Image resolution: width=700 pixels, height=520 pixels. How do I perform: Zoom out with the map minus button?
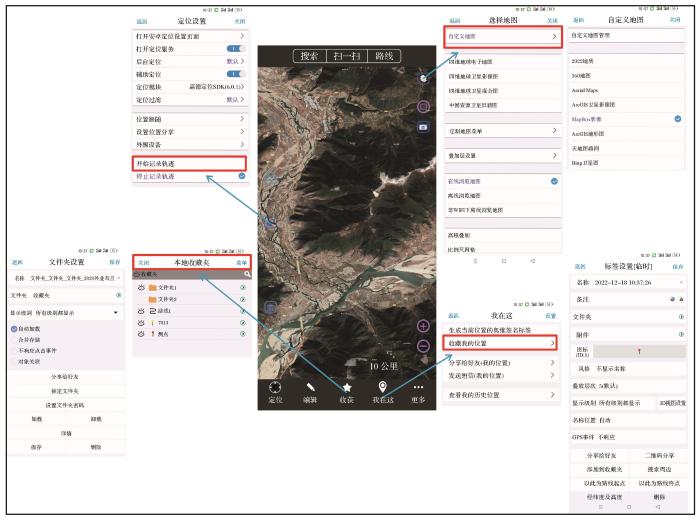pyautogui.click(x=423, y=346)
